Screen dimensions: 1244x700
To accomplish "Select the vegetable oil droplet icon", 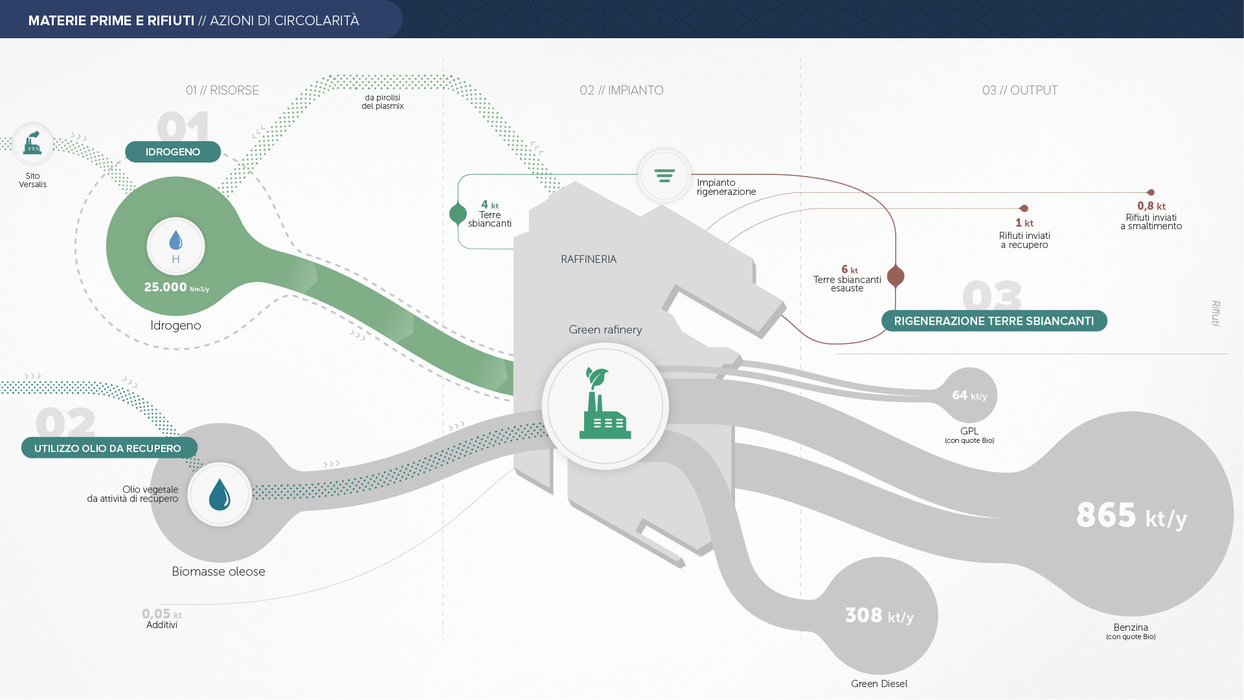I will 219,493.
